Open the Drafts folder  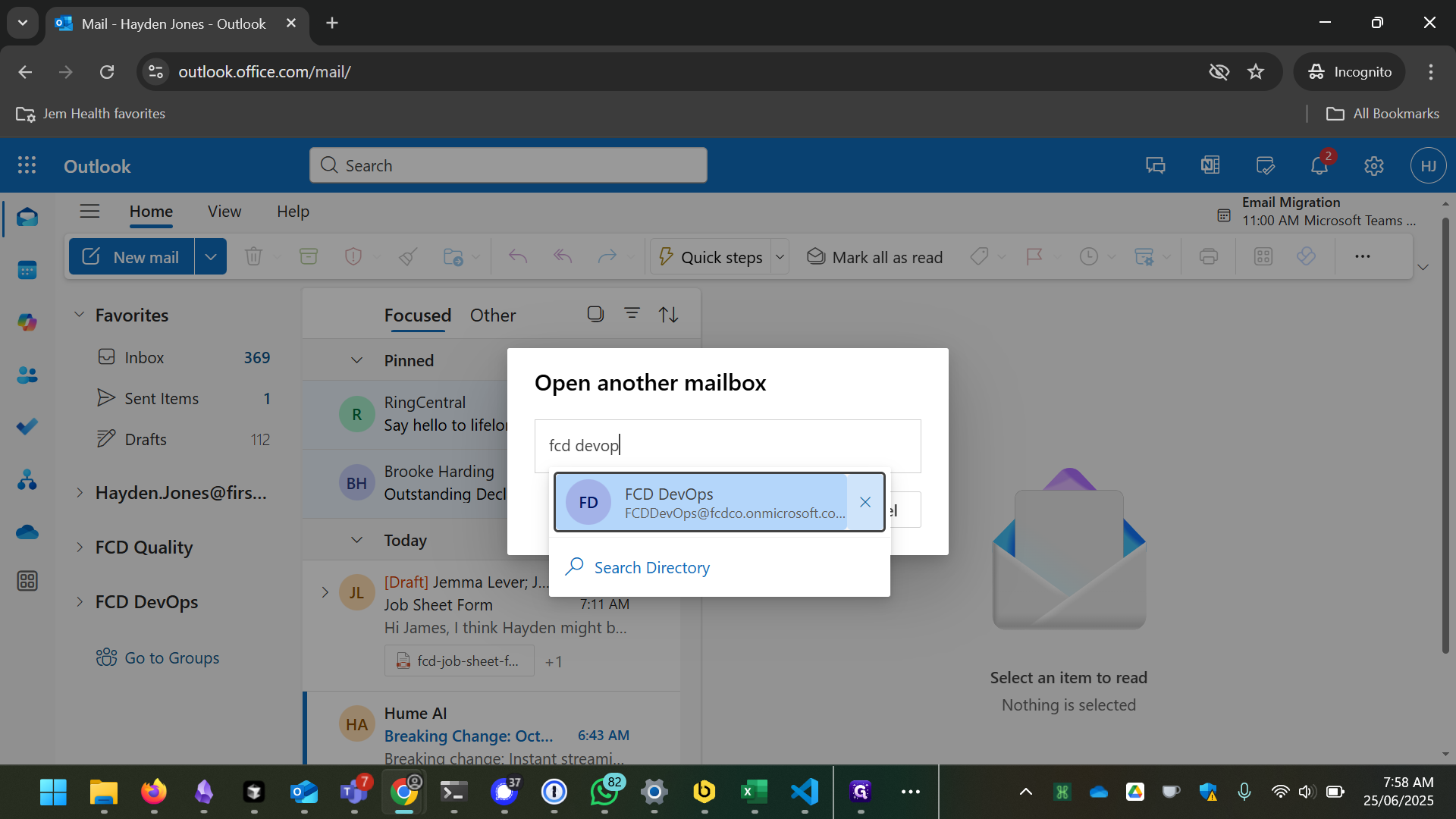[183, 439]
